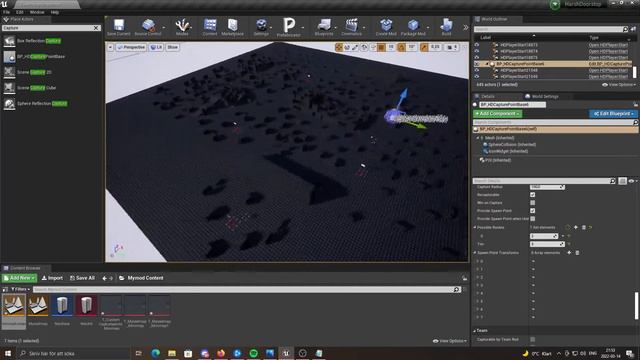Select the scale gizmo mode in viewport
Screen dimensions: 640x360
coord(355,47)
